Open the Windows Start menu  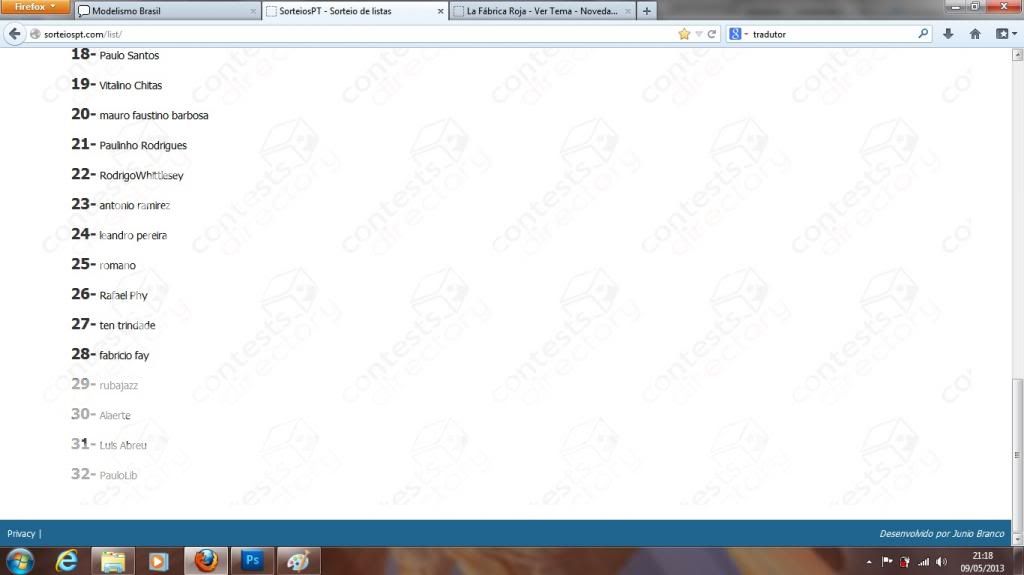coord(20,561)
